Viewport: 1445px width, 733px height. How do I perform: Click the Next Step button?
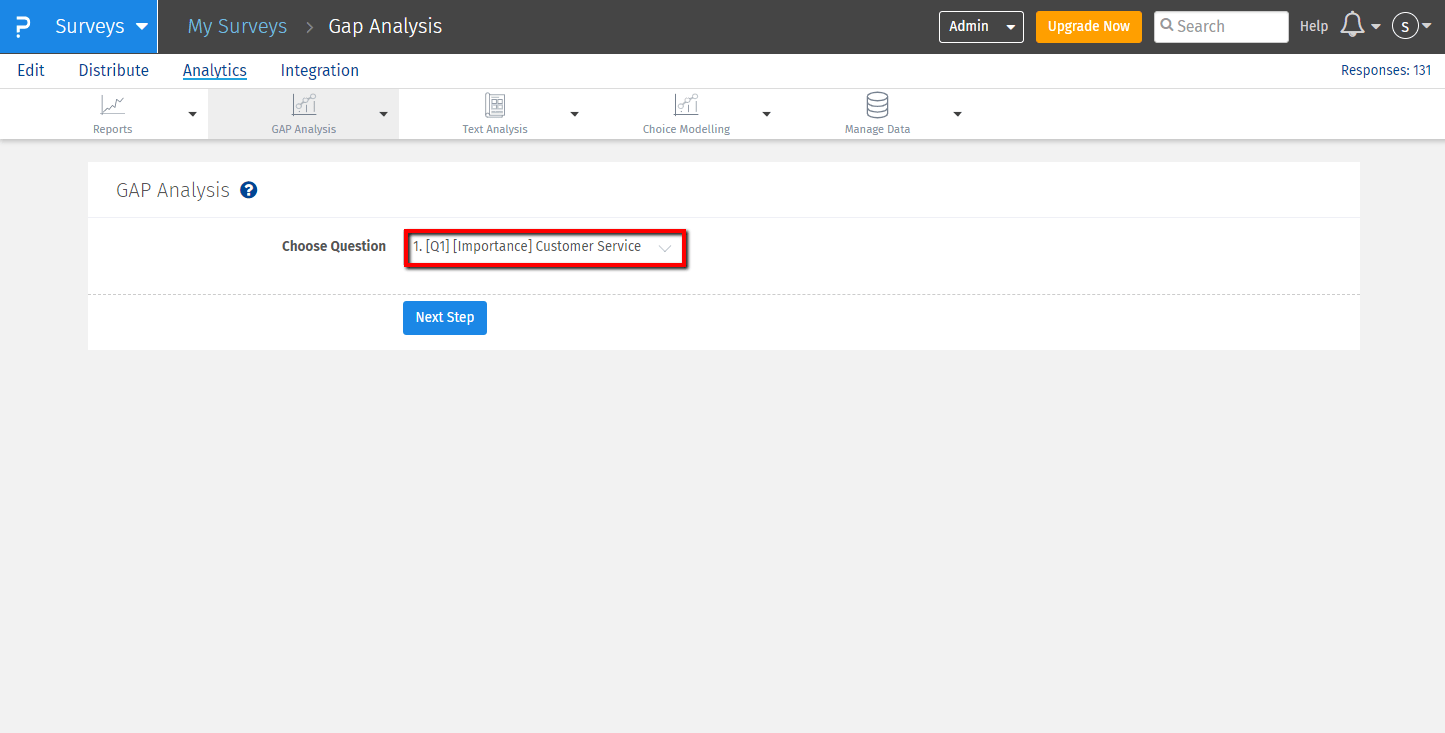click(x=444, y=317)
